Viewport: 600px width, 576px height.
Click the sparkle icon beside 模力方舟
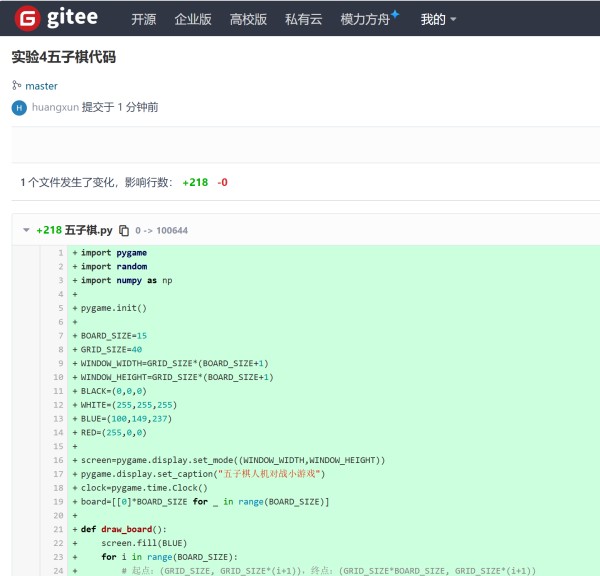pos(395,14)
